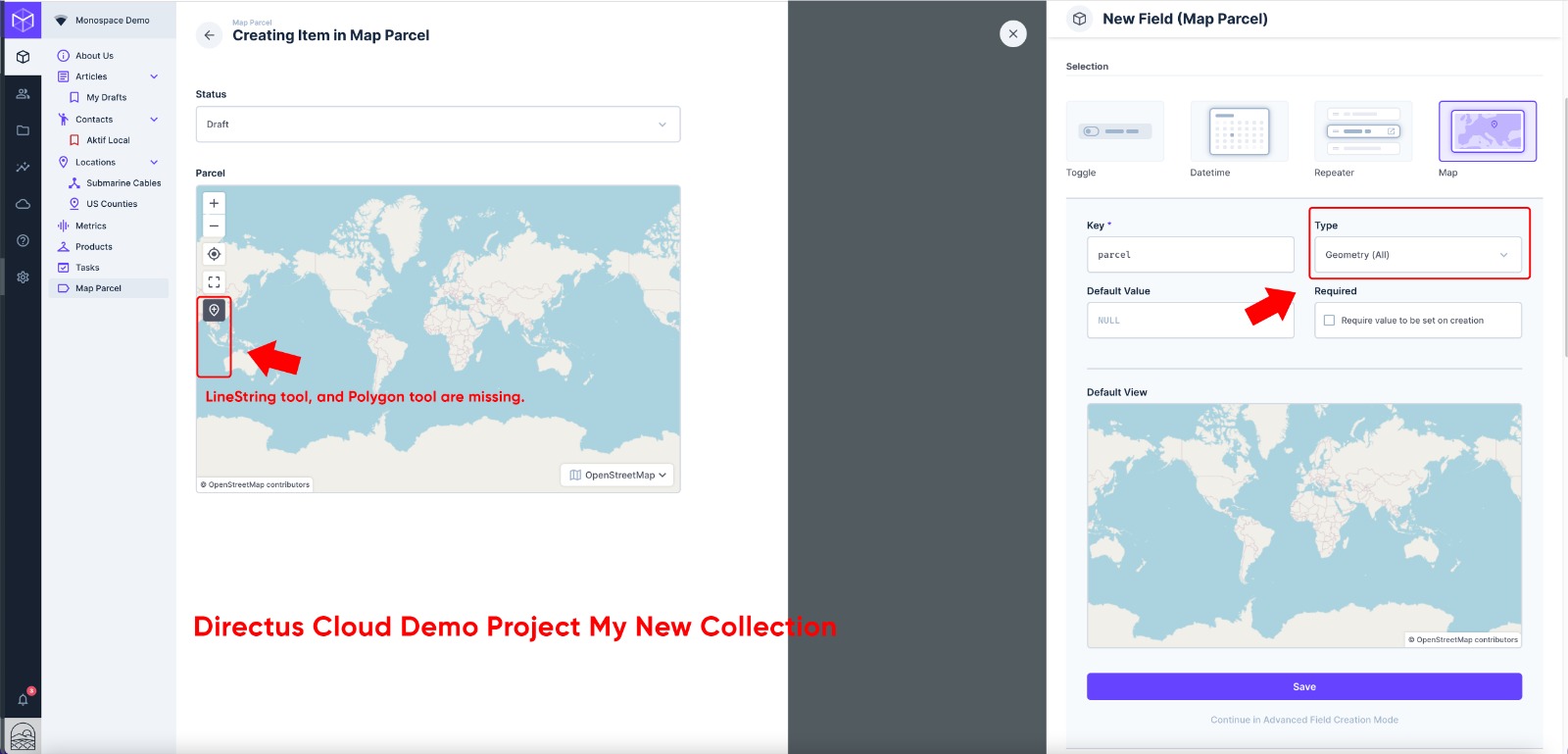Viewport: 1568px width, 754px height.
Task: Open the File Library folder icon
Action: (x=23, y=130)
